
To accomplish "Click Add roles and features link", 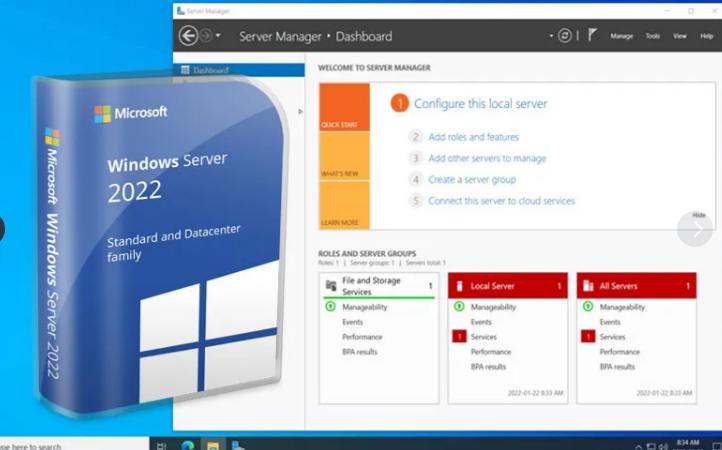I will (x=473, y=137).
